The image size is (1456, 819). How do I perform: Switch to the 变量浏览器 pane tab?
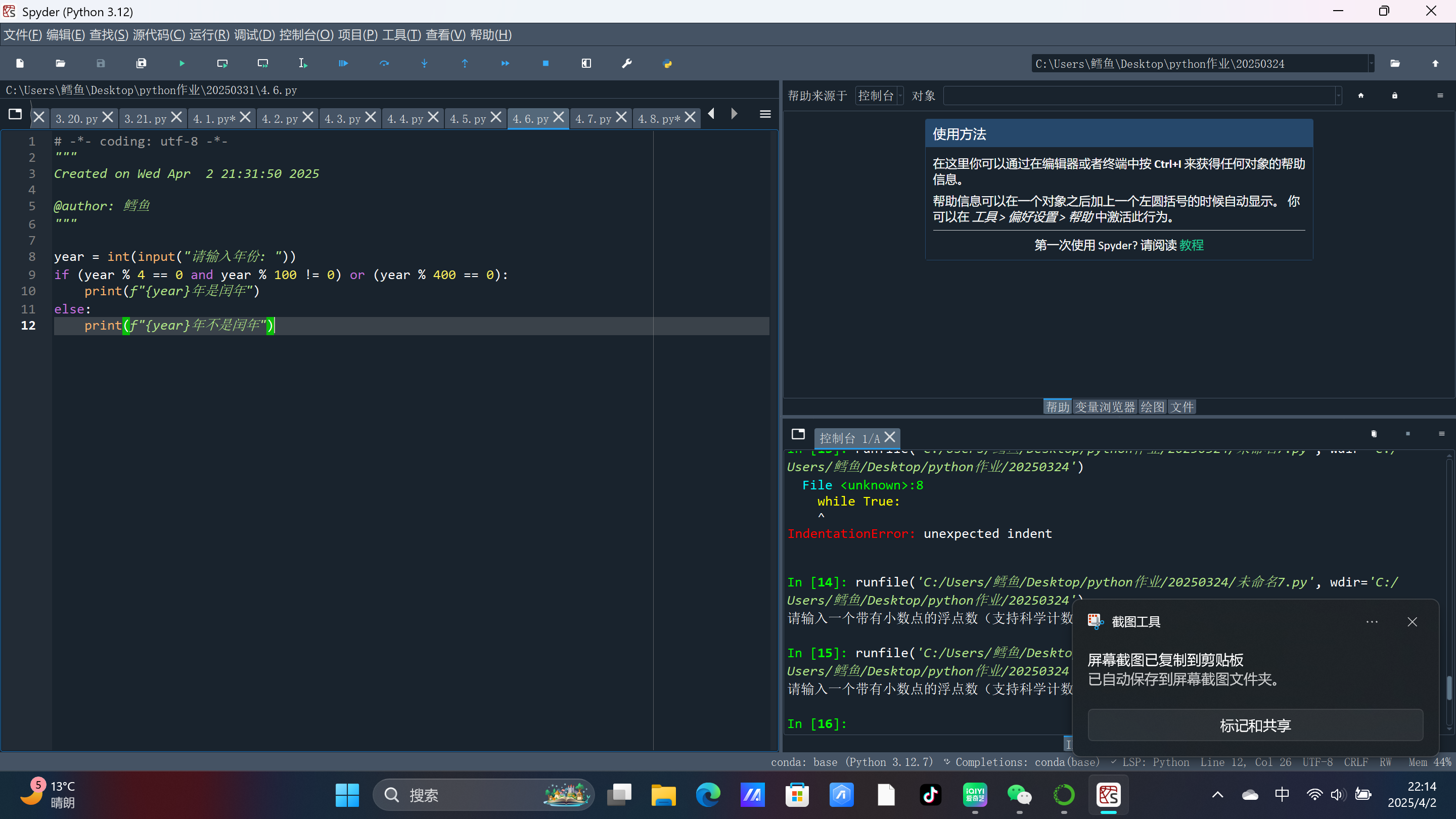1105,407
